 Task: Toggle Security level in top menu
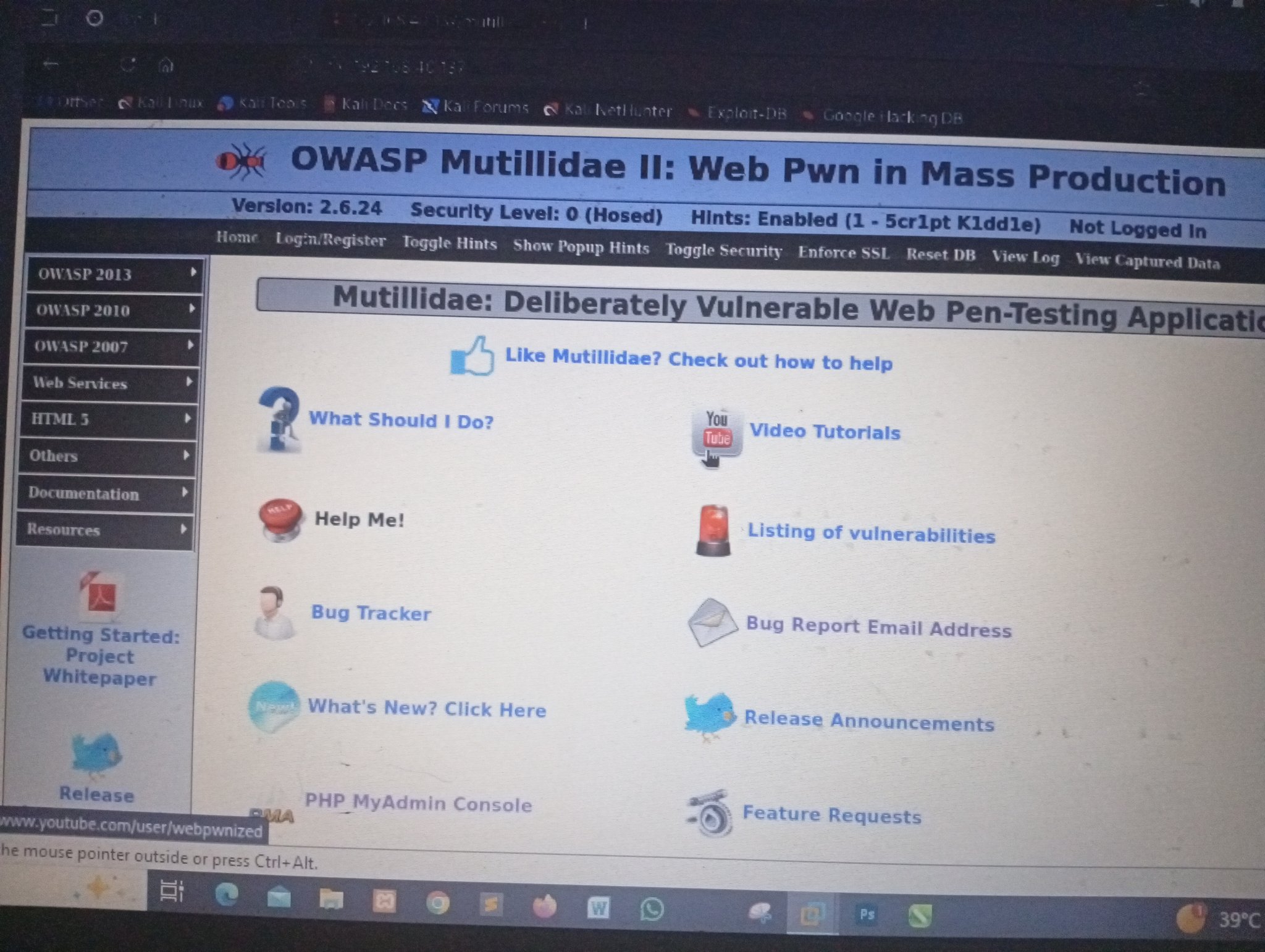coord(723,251)
